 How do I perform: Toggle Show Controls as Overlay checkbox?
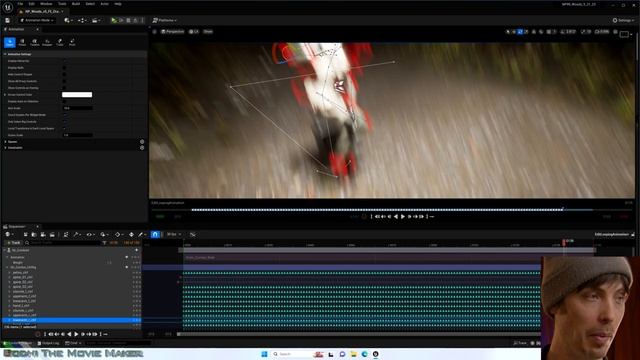tap(64, 88)
